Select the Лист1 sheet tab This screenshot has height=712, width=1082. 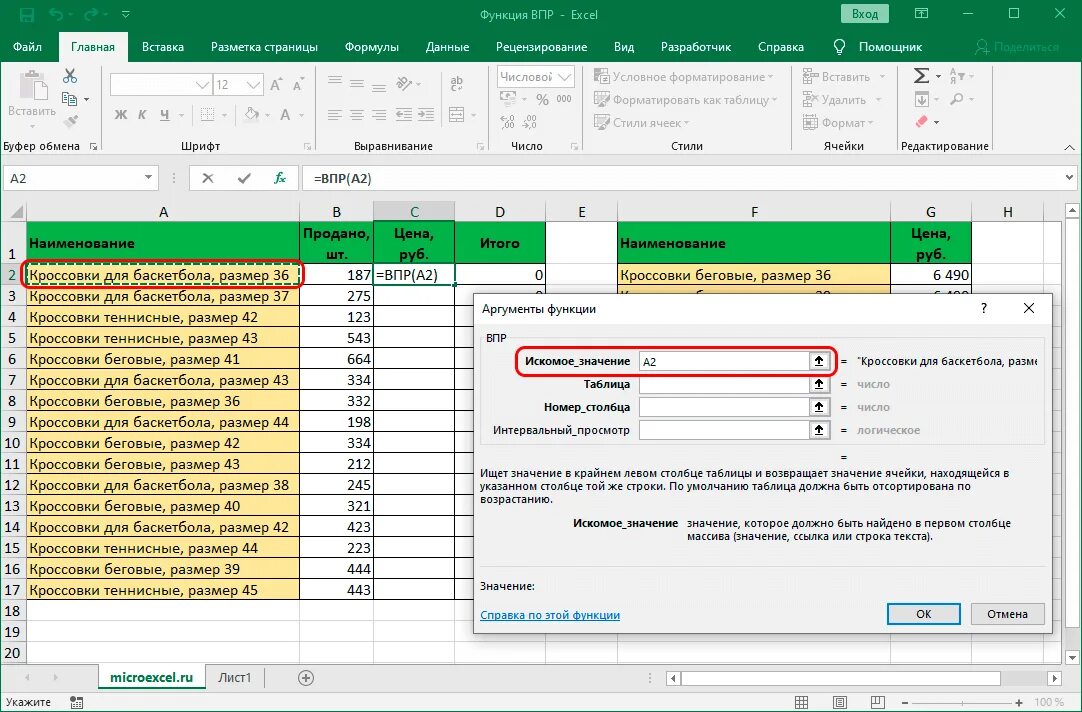pos(235,678)
